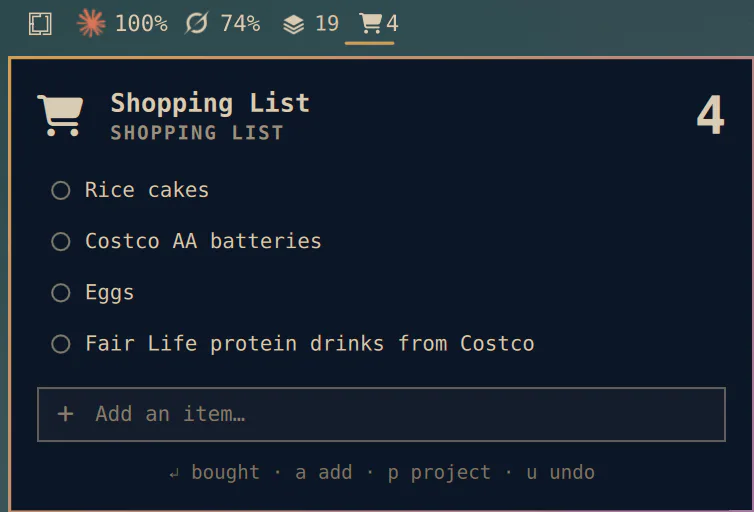
Task: Click the 'a add' shortcut hint
Action: (x=324, y=473)
